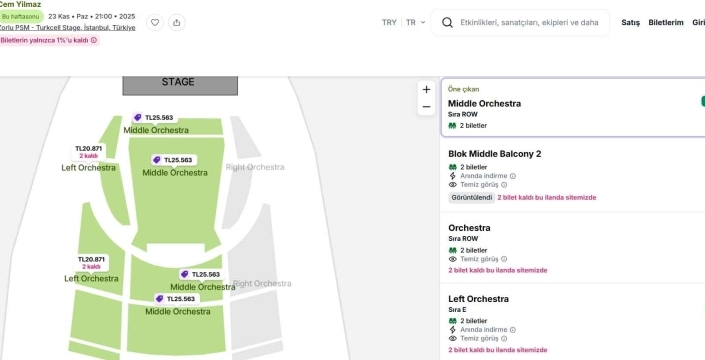This screenshot has height=360, width=705.
Task: Click second Middle Orchestra TL25.563 price tag below stage
Action: coord(174,160)
